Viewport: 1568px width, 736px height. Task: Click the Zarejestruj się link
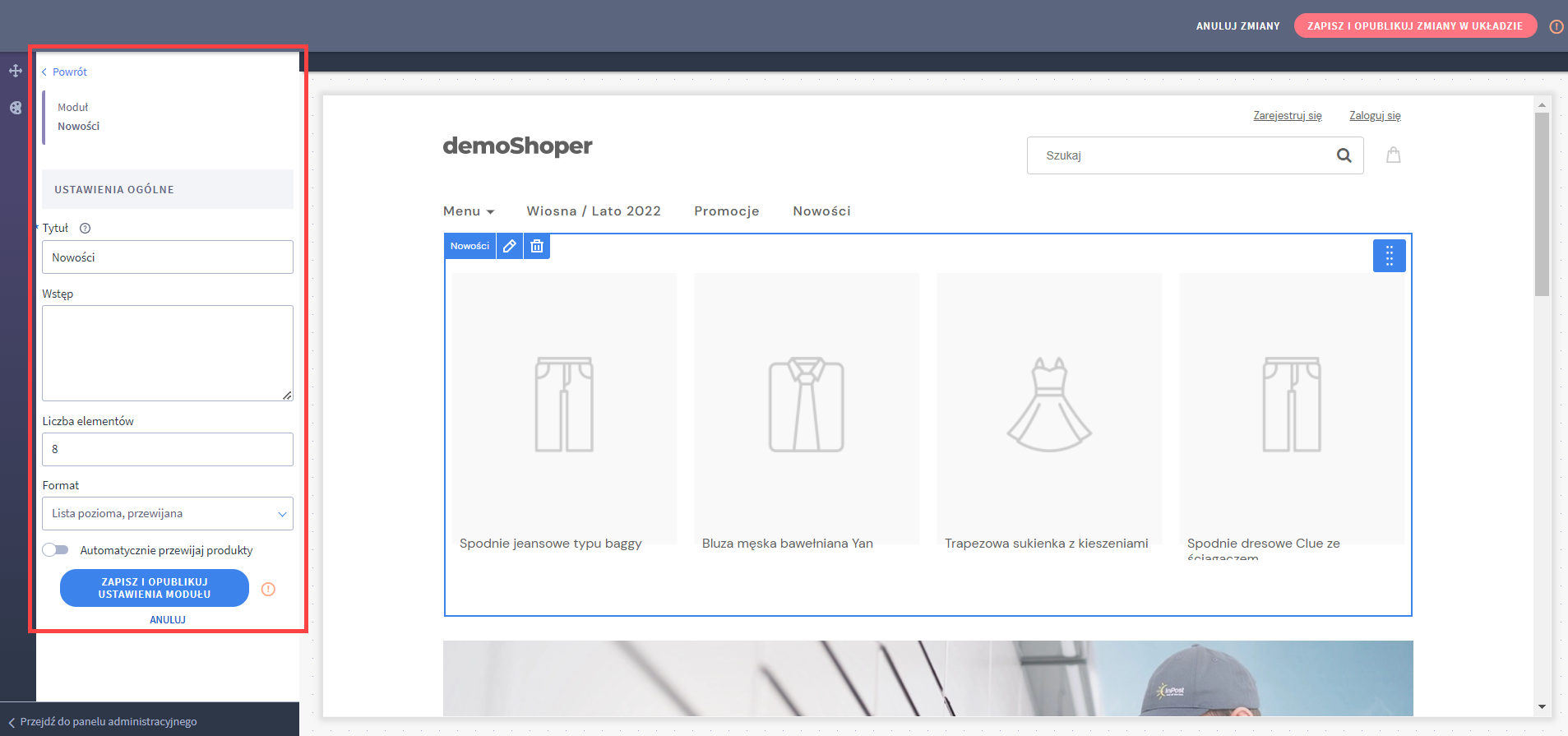click(1288, 116)
